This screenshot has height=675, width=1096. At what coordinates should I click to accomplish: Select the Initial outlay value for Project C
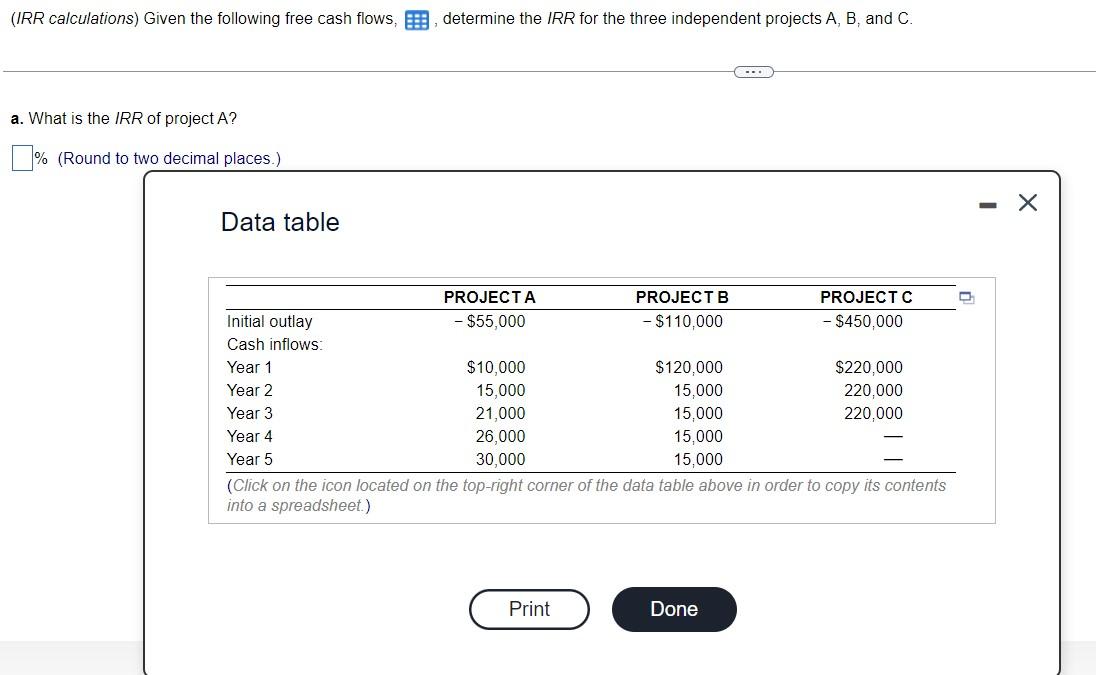pyautogui.click(x=862, y=321)
